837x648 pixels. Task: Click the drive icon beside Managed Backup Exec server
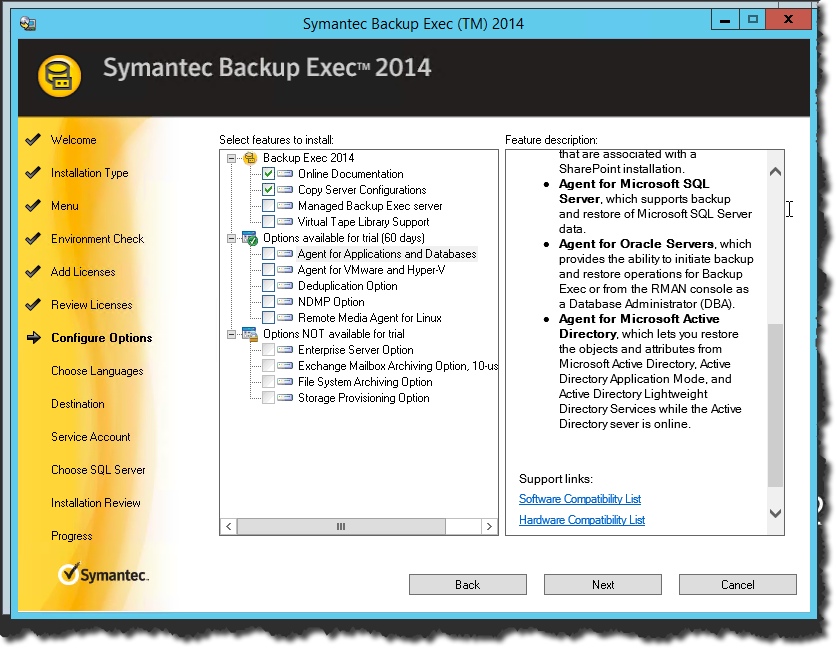click(285, 206)
